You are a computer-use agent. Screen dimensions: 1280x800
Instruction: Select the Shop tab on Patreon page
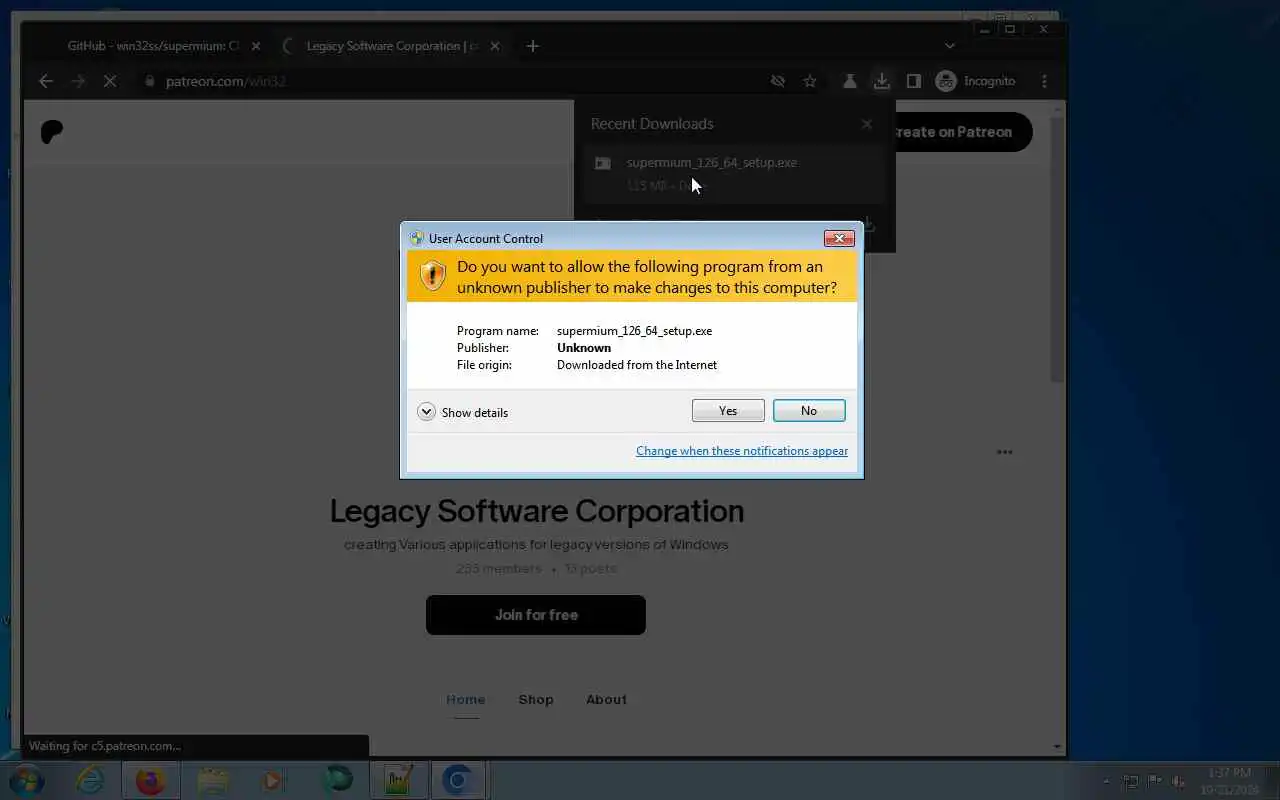click(x=536, y=700)
